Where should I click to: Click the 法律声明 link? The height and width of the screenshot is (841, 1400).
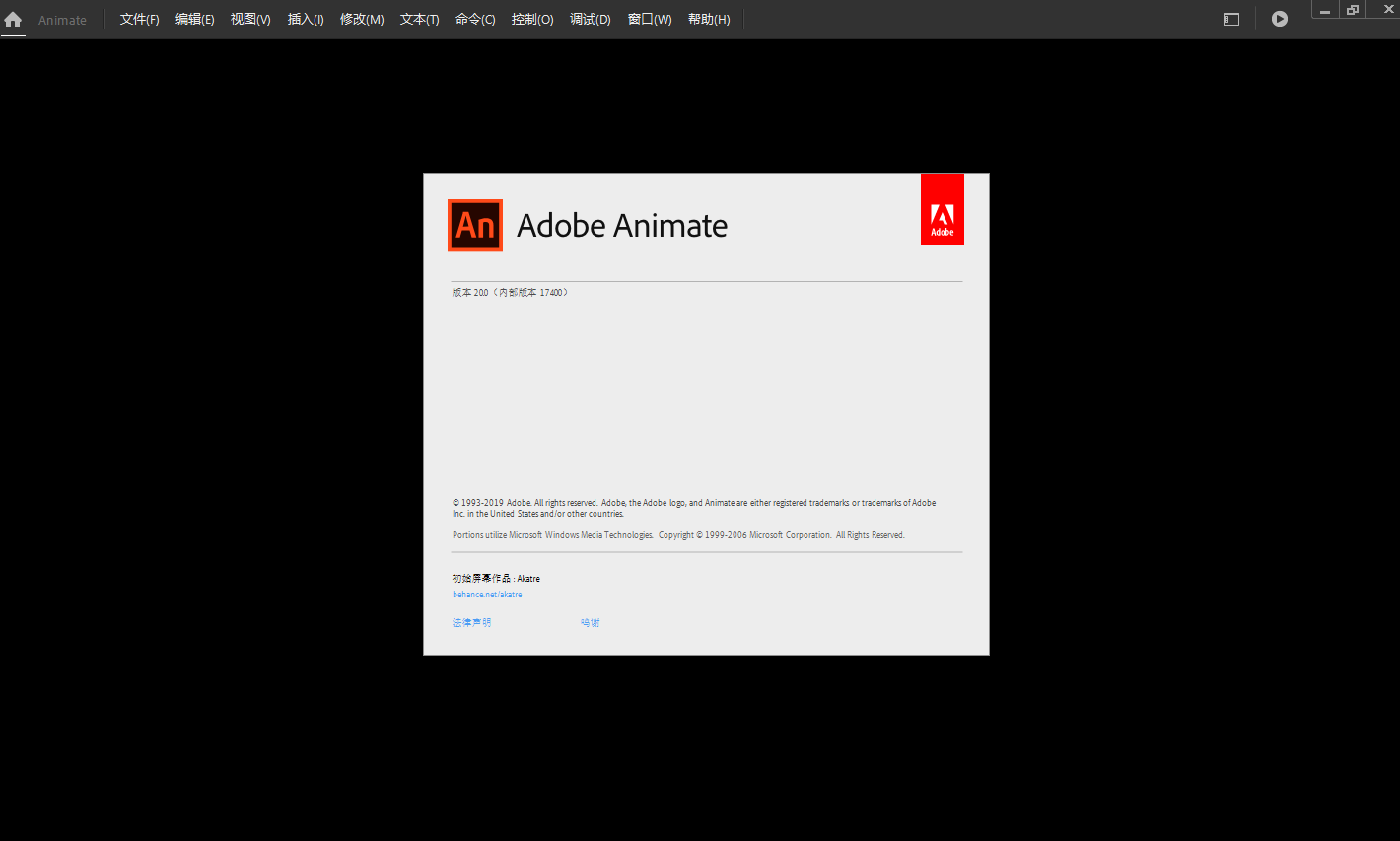point(470,622)
